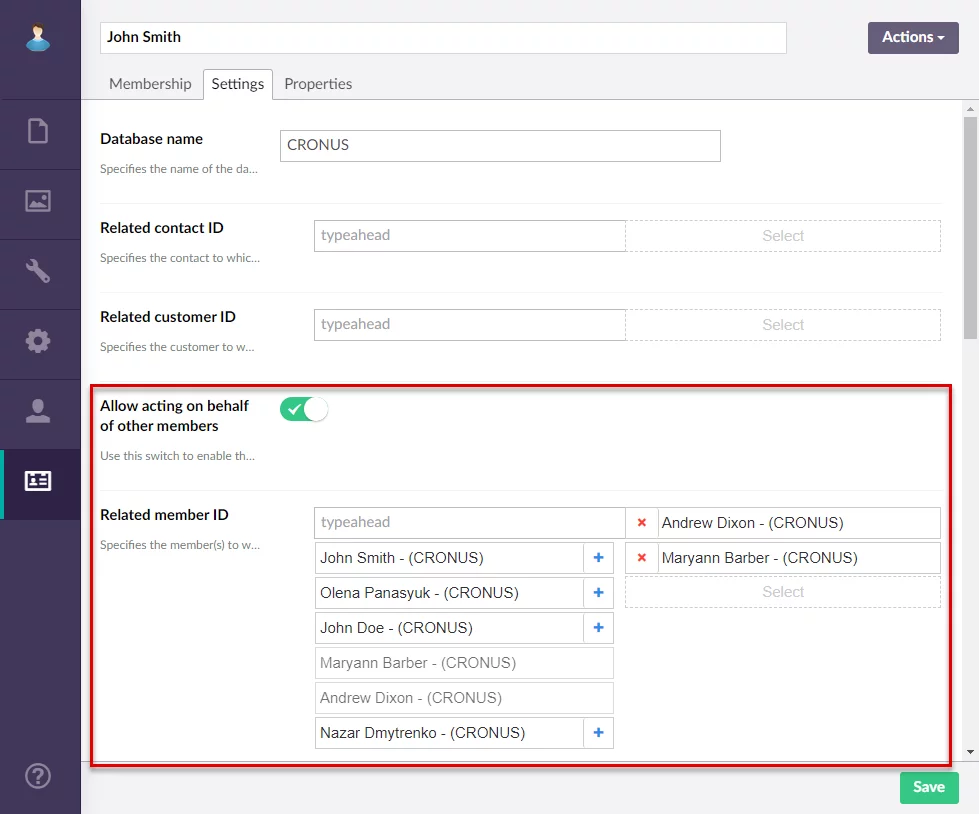The width and height of the screenshot is (979, 814).
Task: Switch to the Membership tab
Action: click(150, 84)
